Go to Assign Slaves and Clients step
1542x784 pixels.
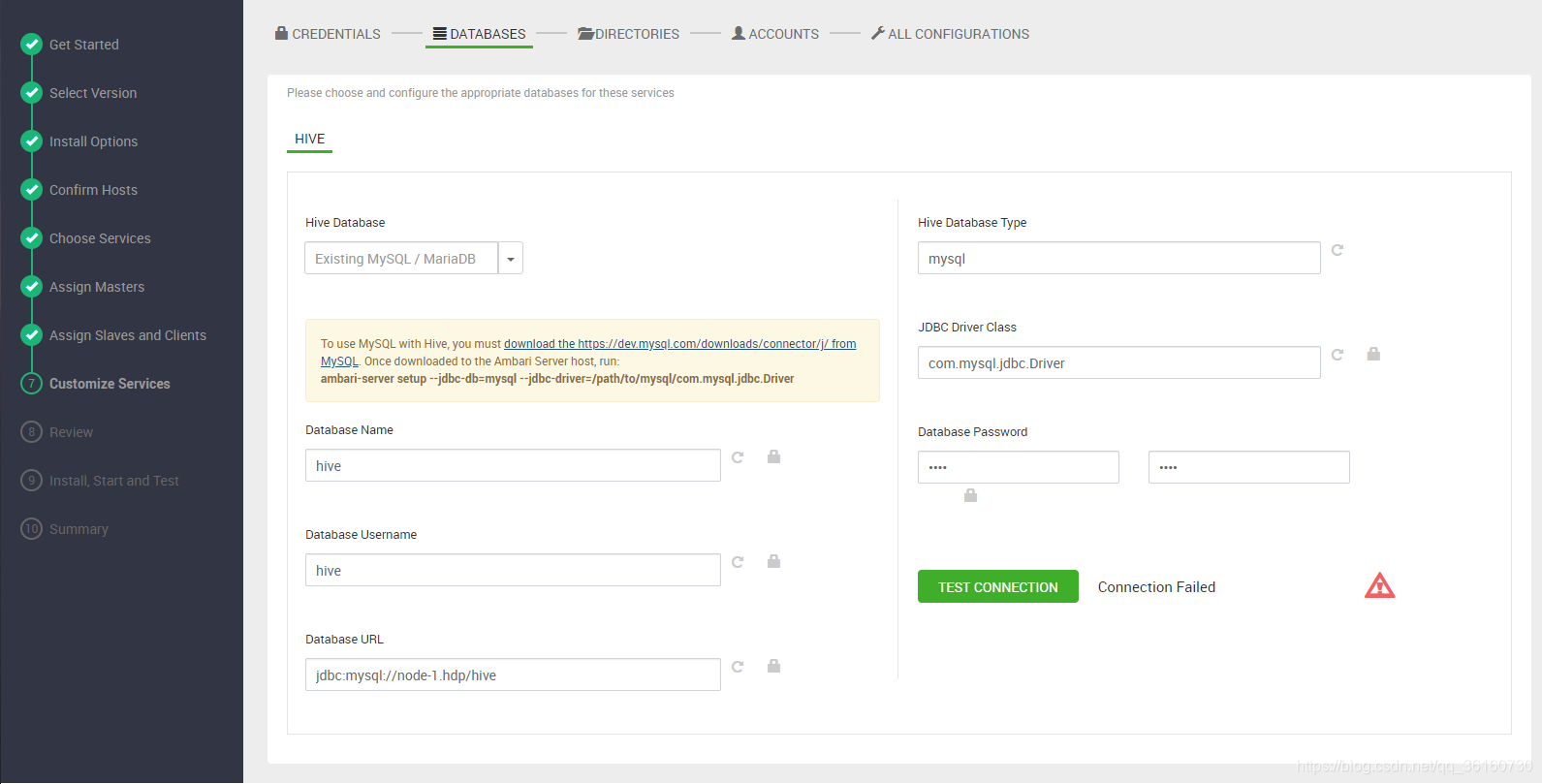(x=128, y=335)
